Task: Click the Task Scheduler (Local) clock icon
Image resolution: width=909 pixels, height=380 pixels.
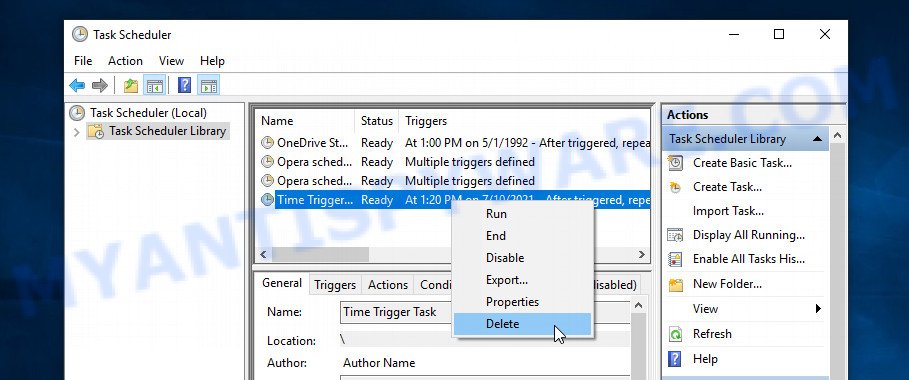Action: 77,113
